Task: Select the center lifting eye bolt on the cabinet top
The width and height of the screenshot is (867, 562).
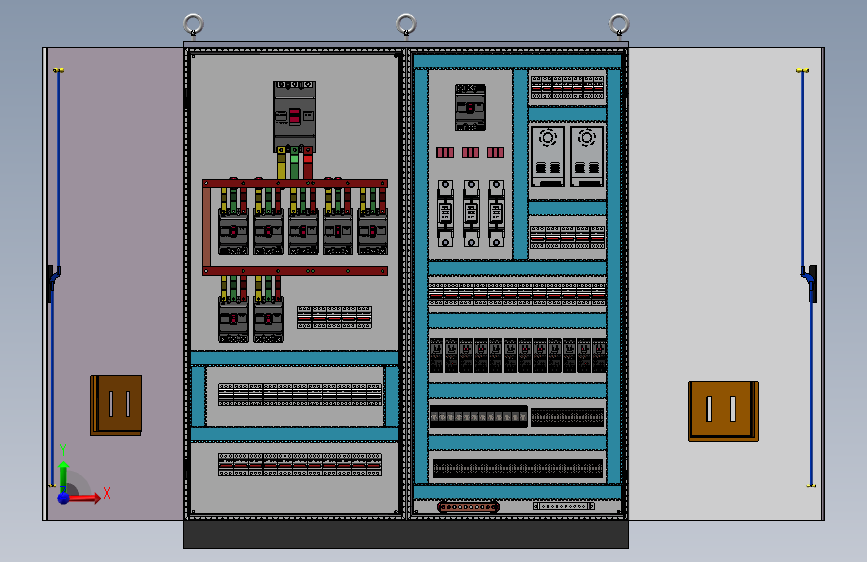Action: point(406,26)
